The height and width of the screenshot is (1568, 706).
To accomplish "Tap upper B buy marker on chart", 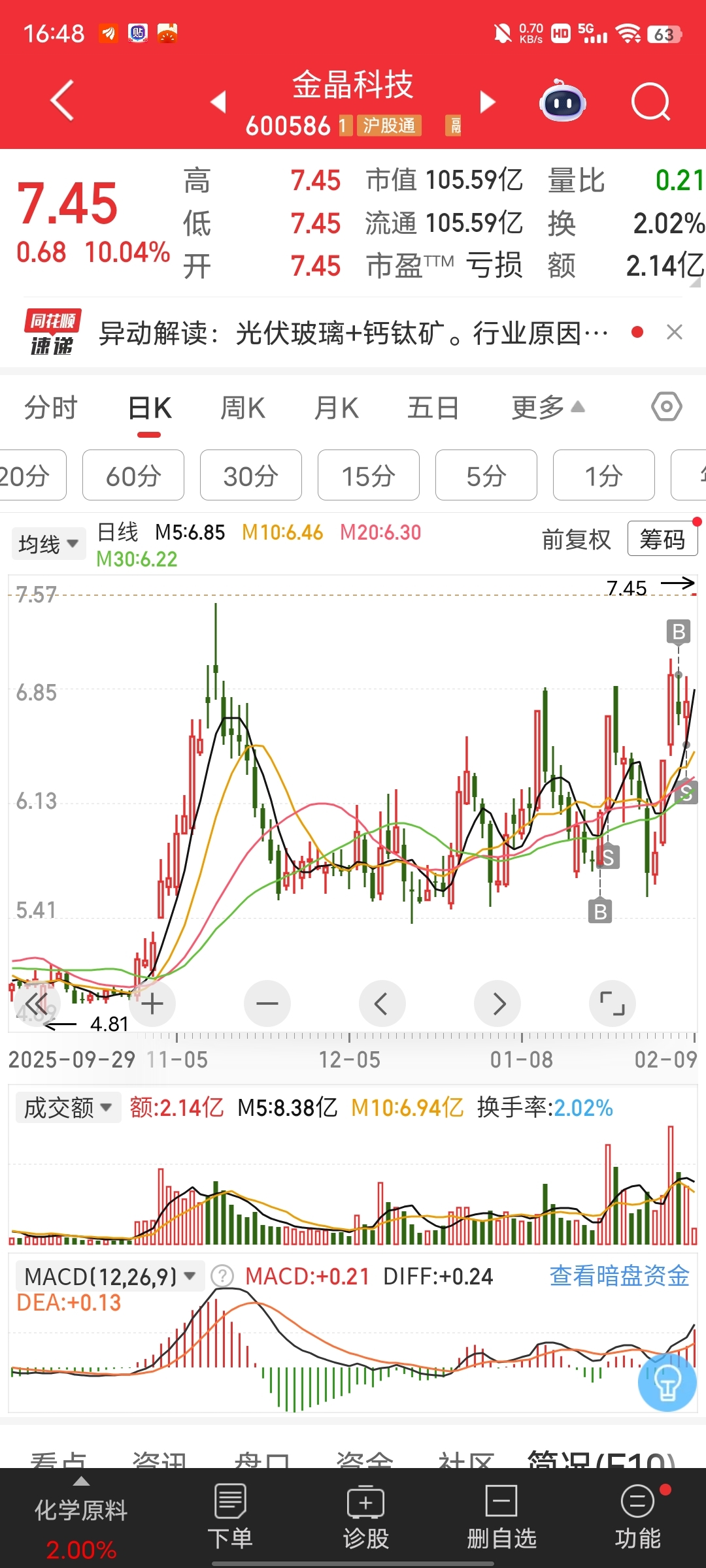I will [x=679, y=632].
